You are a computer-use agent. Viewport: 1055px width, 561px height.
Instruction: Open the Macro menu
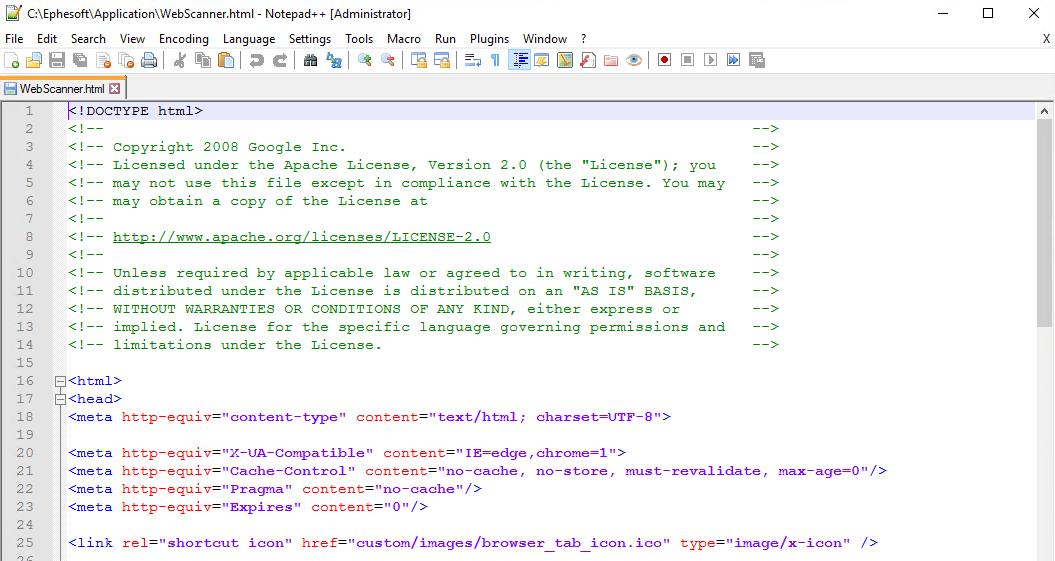pos(404,39)
